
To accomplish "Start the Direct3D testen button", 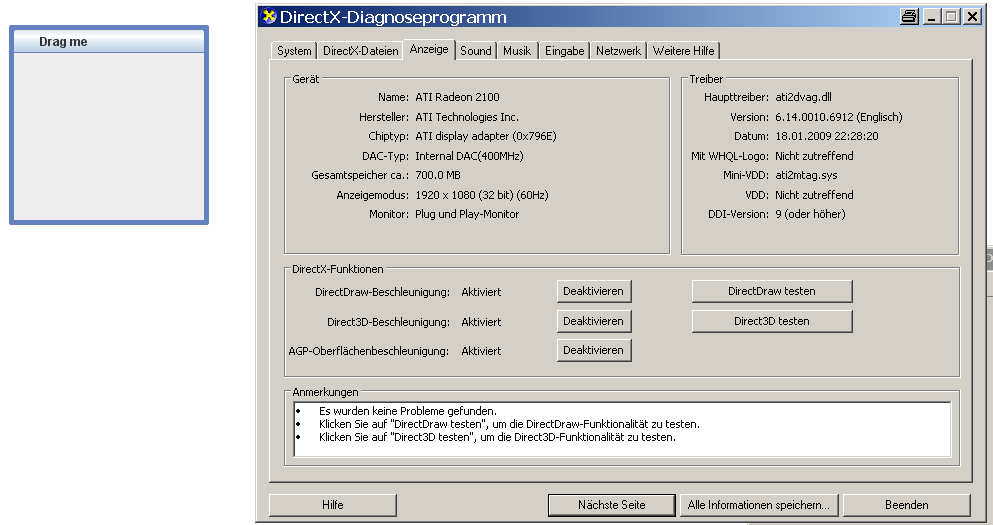I will [x=771, y=321].
